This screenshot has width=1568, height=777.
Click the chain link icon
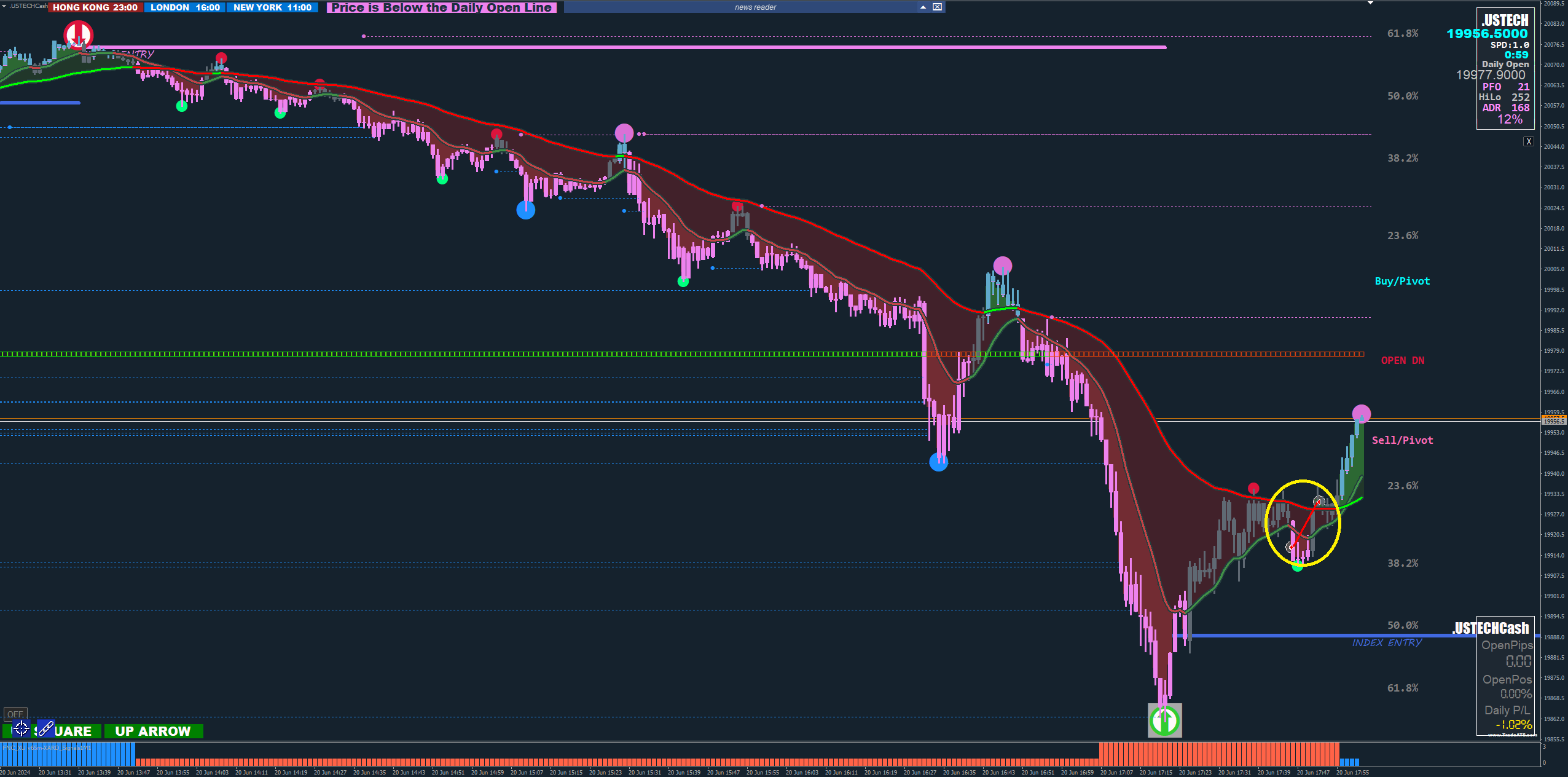pyautogui.click(x=45, y=729)
